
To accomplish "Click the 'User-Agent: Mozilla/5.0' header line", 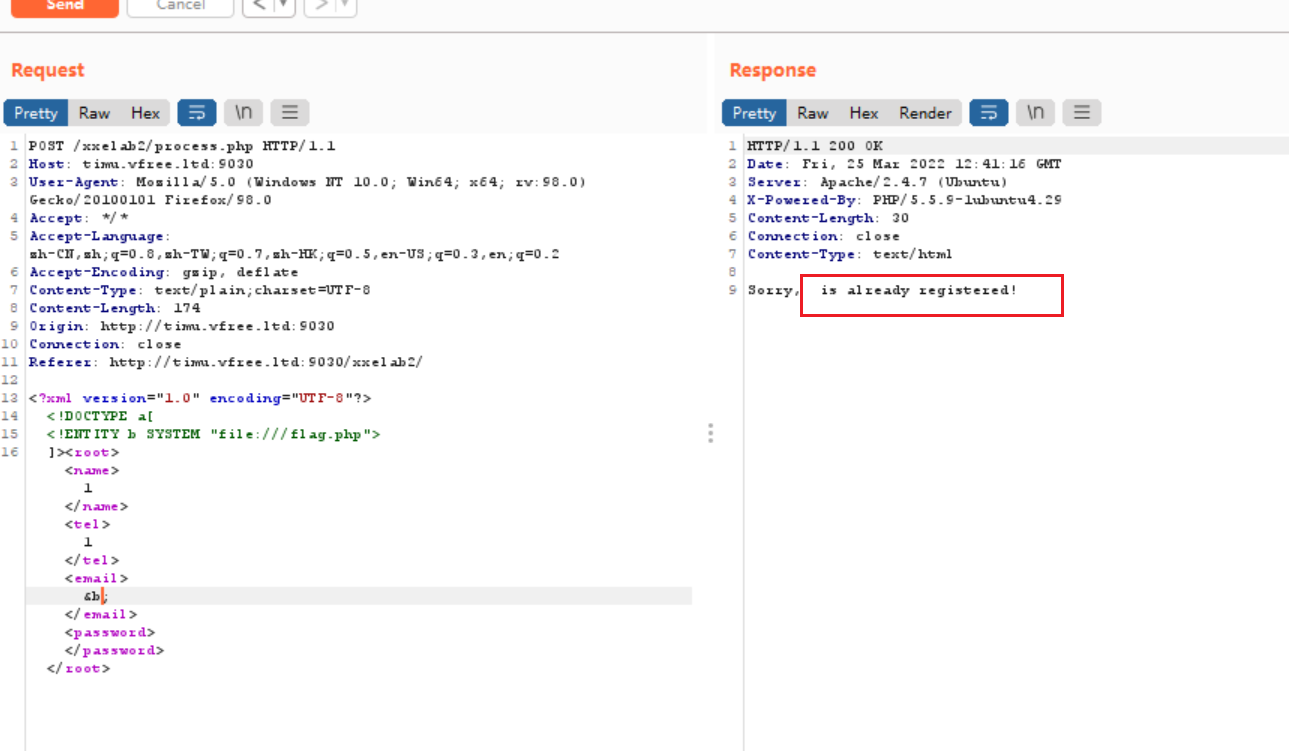I will click(x=307, y=182).
